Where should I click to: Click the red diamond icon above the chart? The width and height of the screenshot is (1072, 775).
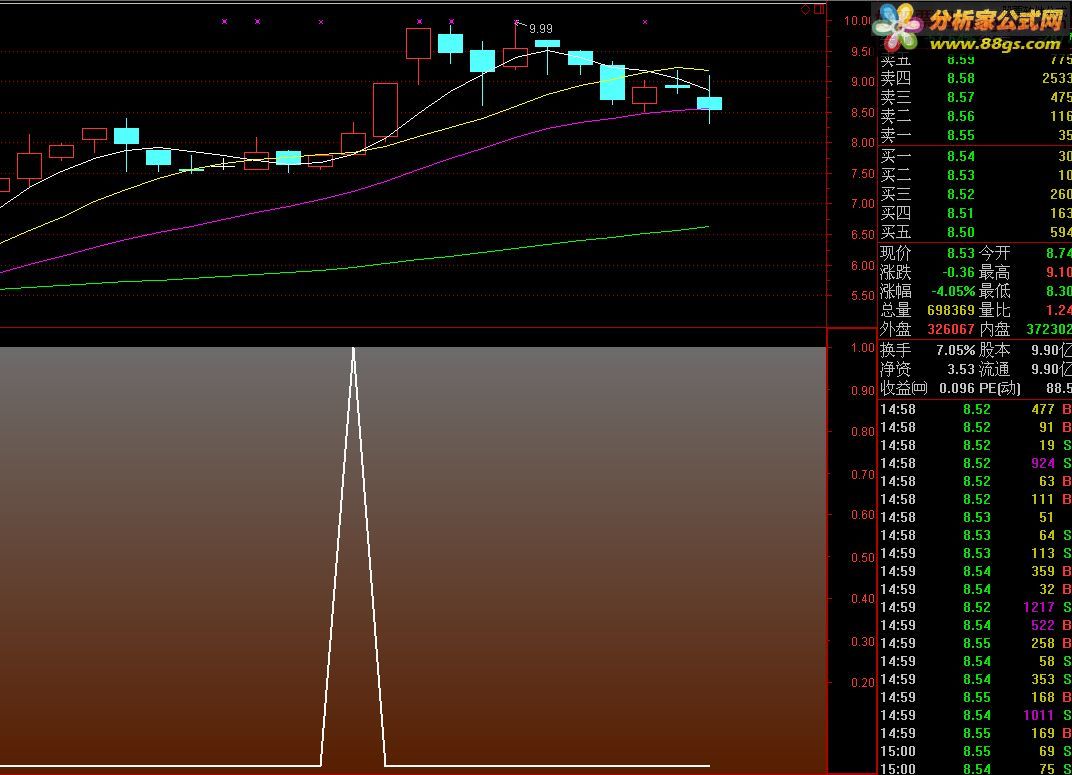pos(805,10)
